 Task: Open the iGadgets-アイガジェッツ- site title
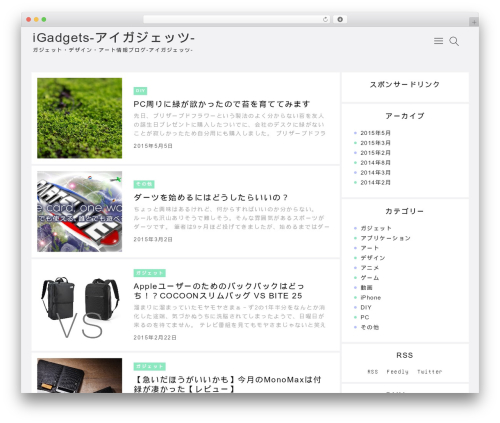click(x=113, y=38)
